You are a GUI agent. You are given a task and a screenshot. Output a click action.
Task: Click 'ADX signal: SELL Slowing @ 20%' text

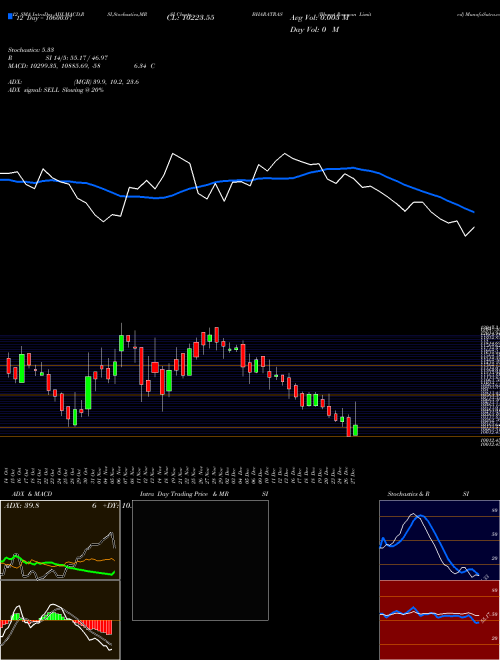point(56,90)
